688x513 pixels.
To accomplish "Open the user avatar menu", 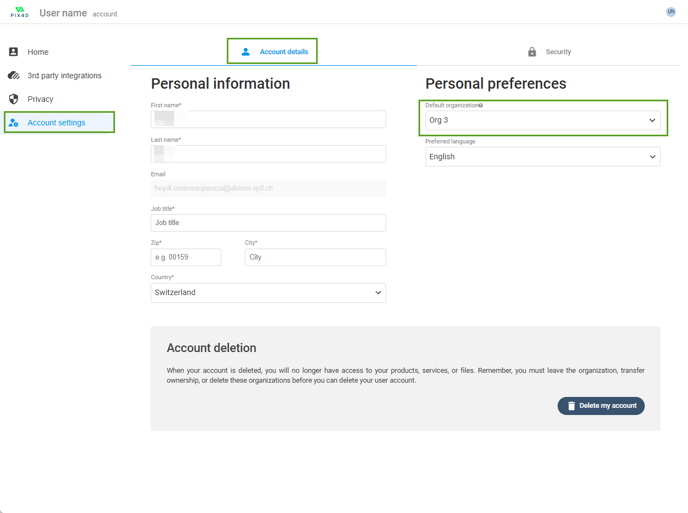I will tap(670, 12).
